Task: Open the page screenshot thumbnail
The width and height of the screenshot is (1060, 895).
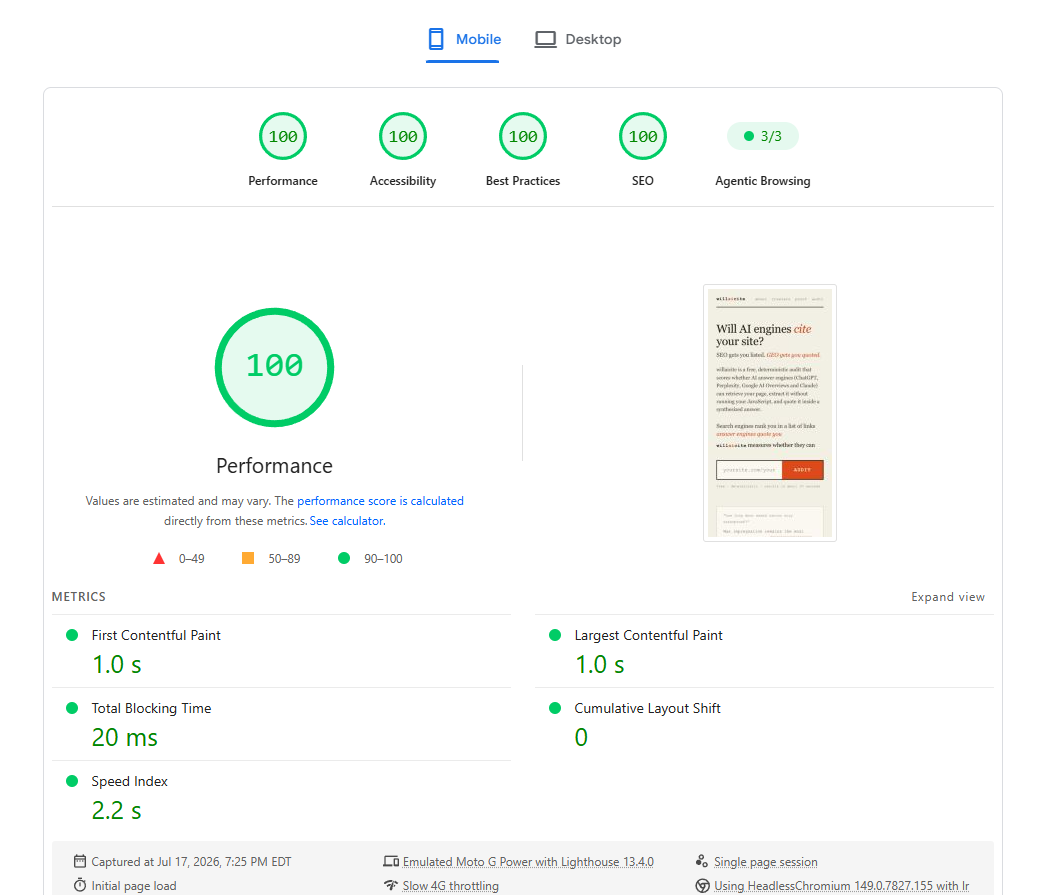Action: click(x=769, y=413)
